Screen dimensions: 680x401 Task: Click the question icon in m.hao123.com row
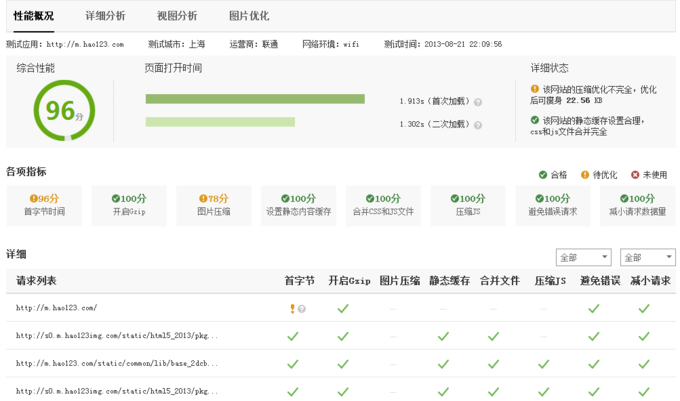pos(301,309)
